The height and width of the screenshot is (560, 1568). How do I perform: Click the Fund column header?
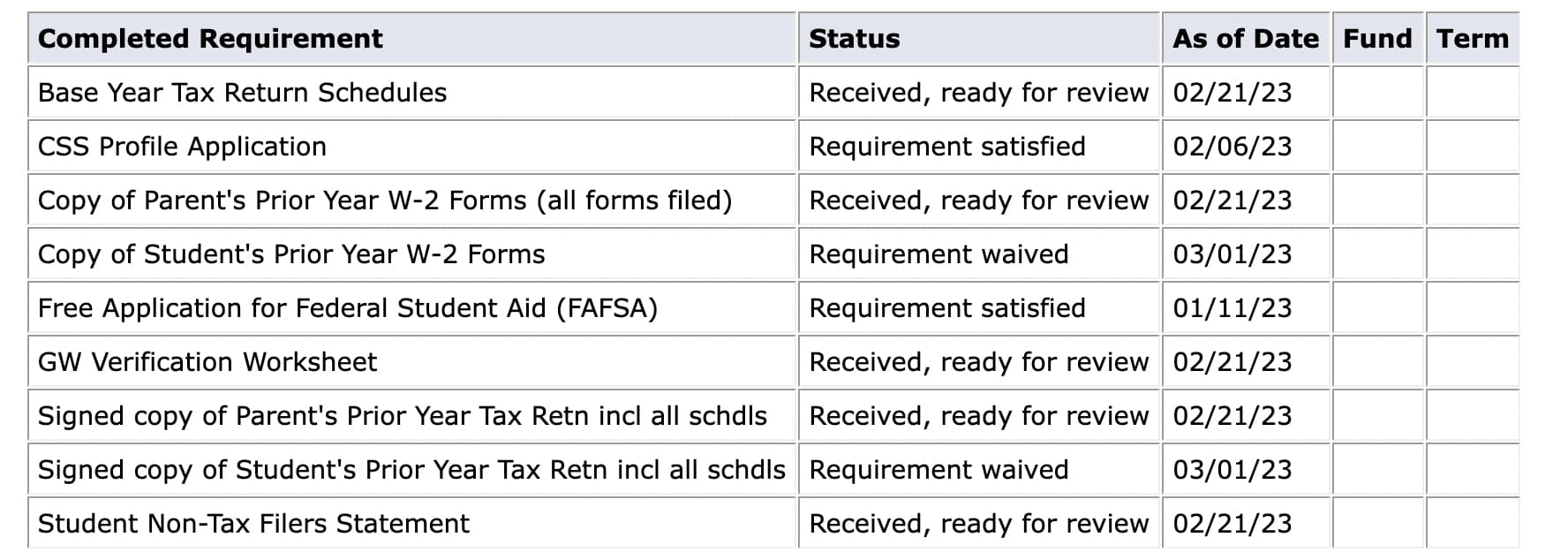pos(1377,39)
